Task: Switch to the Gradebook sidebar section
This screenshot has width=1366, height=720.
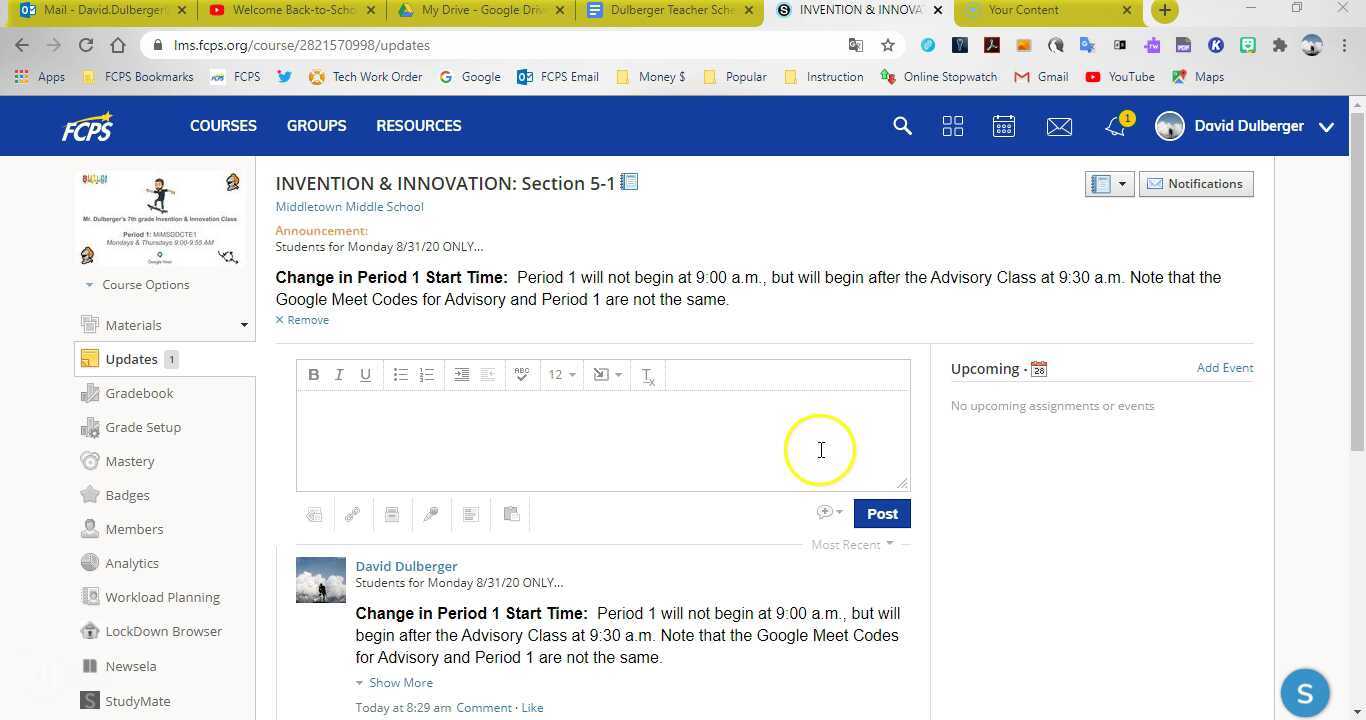Action: point(139,393)
